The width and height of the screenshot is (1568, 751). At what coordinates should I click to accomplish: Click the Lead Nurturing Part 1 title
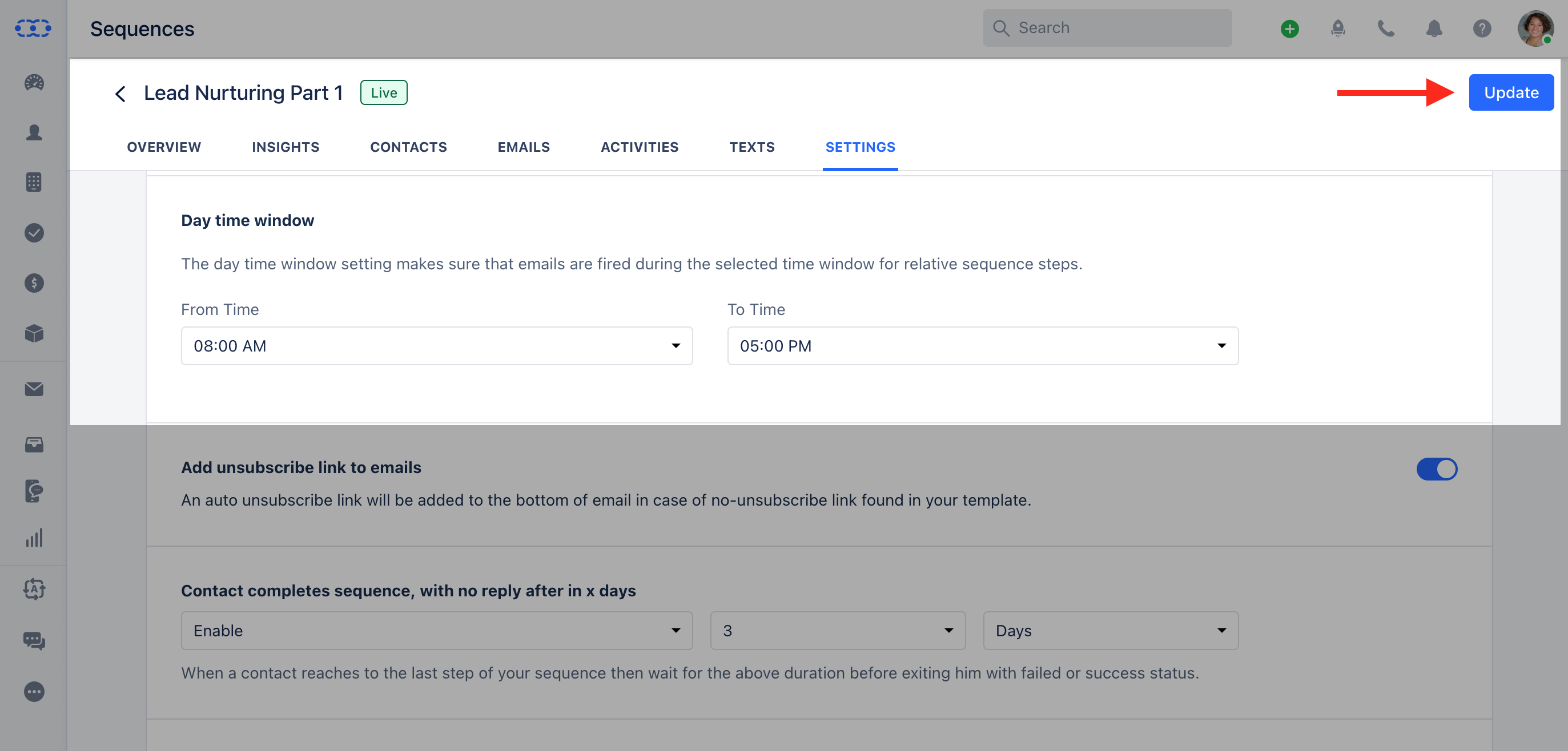pyautogui.click(x=243, y=93)
